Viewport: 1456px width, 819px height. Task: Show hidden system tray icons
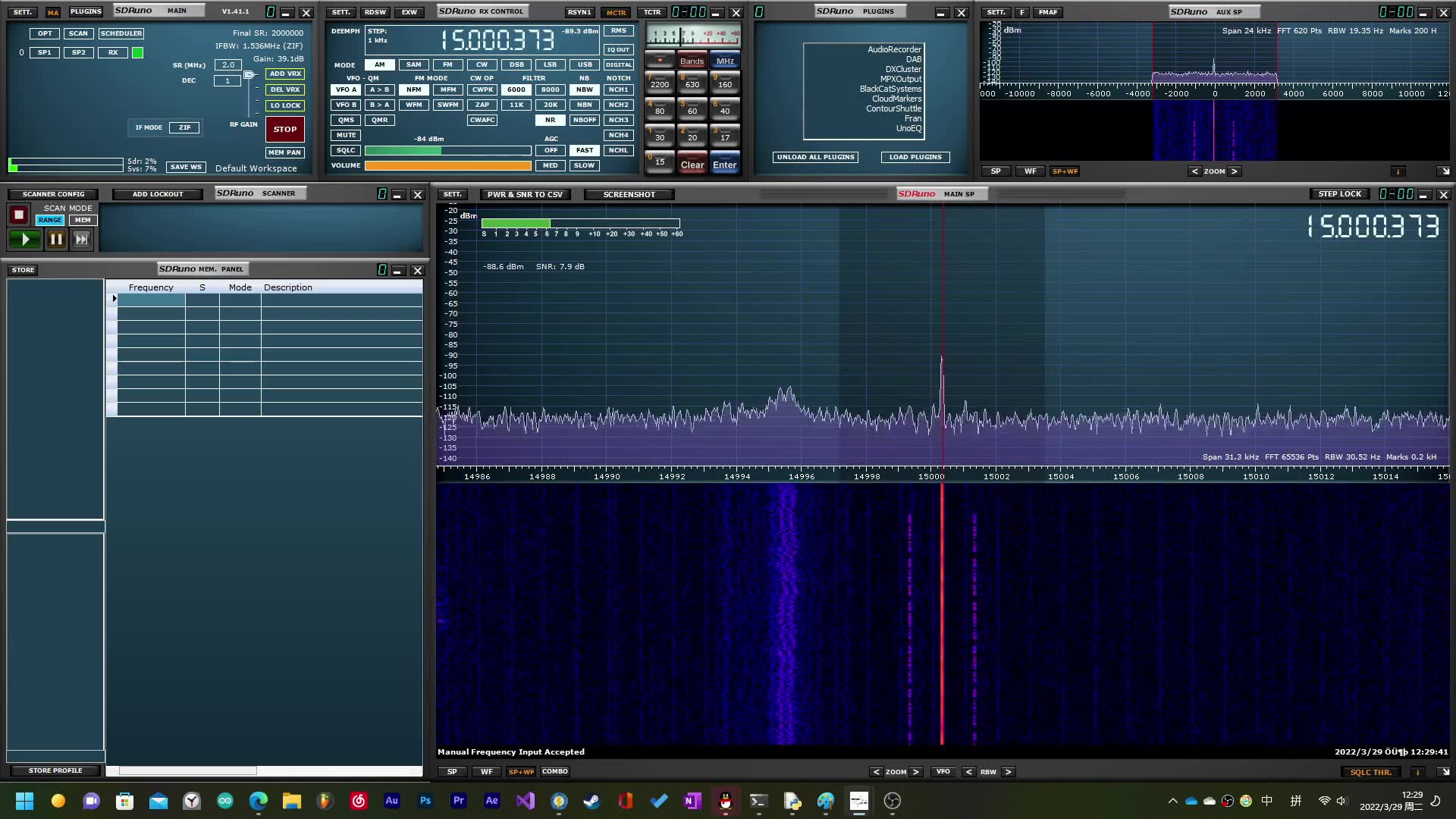(1173, 801)
